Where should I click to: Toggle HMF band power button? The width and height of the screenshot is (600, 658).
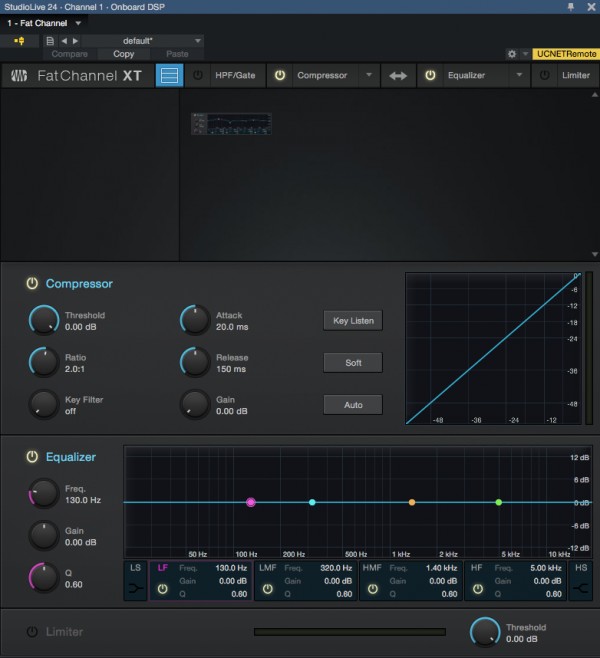pyautogui.click(x=373, y=589)
